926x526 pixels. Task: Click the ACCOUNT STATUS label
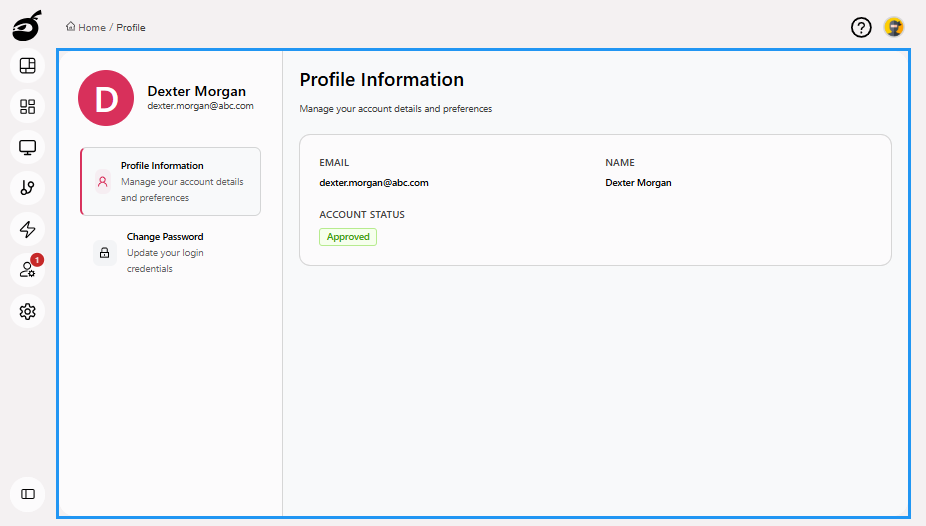tap(362, 214)
